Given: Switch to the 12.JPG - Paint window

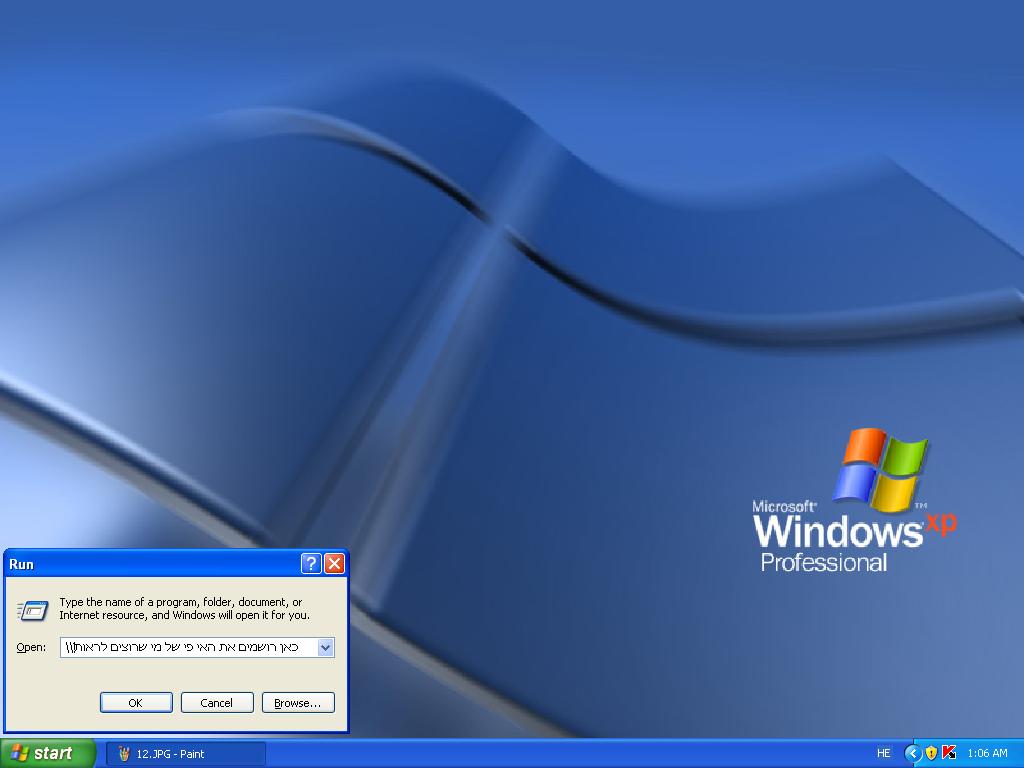Looking at the screenshot, I should pyautogui.click(x=186, y=754).
